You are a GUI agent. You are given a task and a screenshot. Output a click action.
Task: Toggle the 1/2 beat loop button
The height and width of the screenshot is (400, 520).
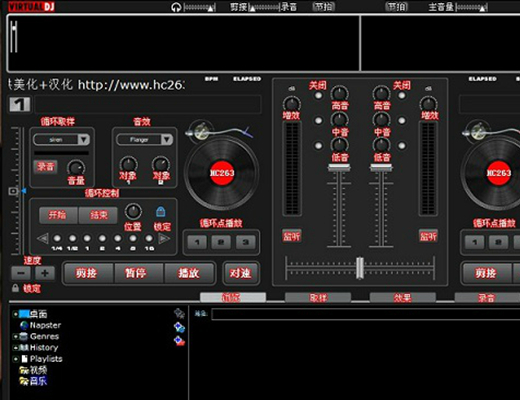tap(72, 238)
